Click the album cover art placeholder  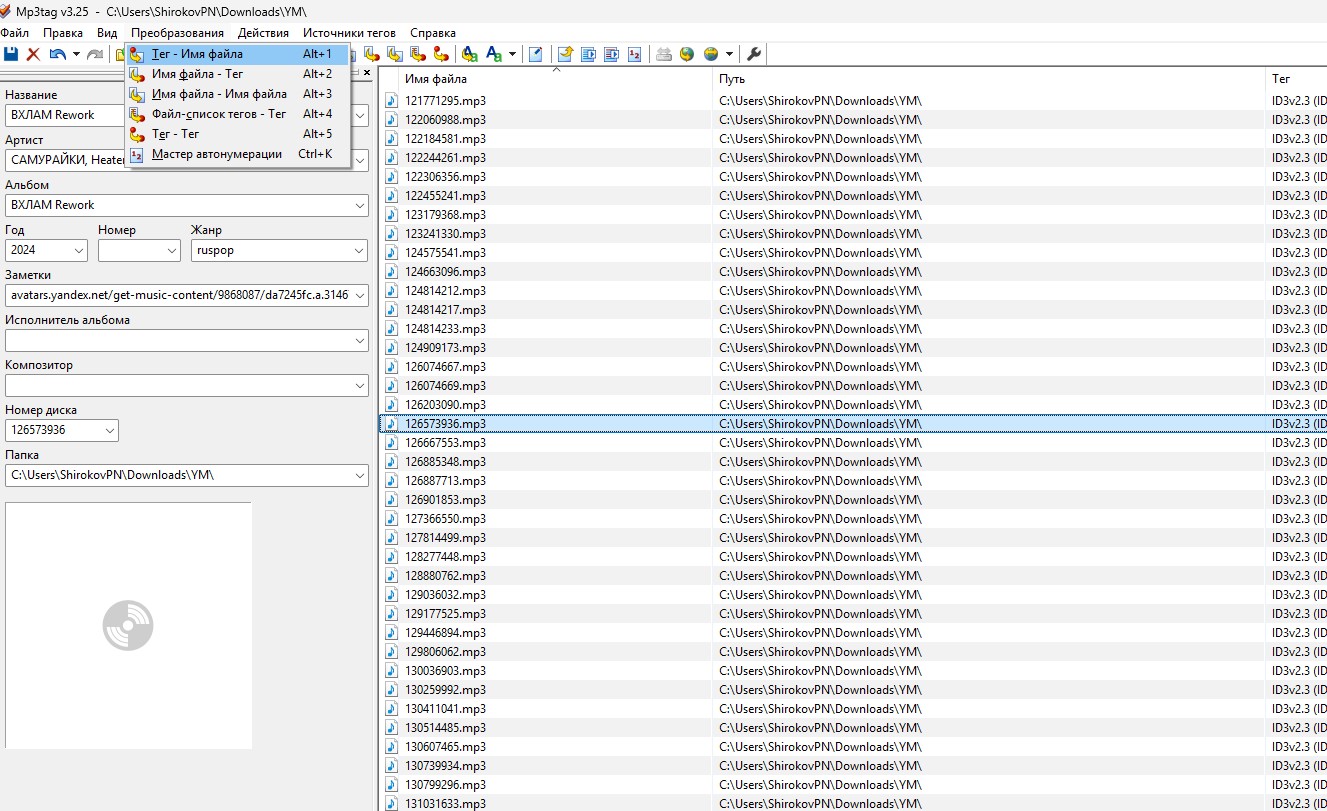click(x=128, y=625)
